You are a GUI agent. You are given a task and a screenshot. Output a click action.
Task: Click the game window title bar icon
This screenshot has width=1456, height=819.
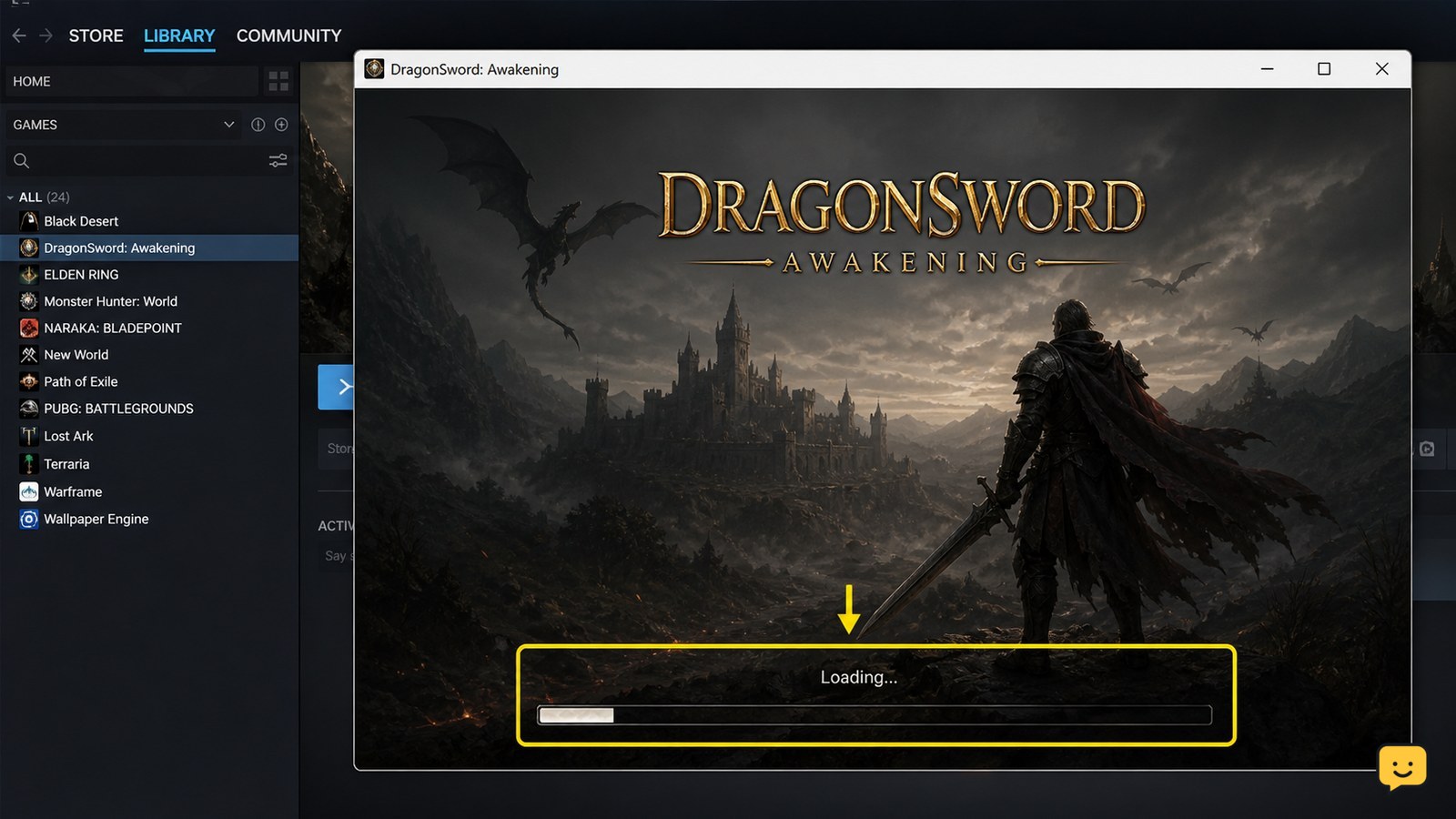[374, 69]
